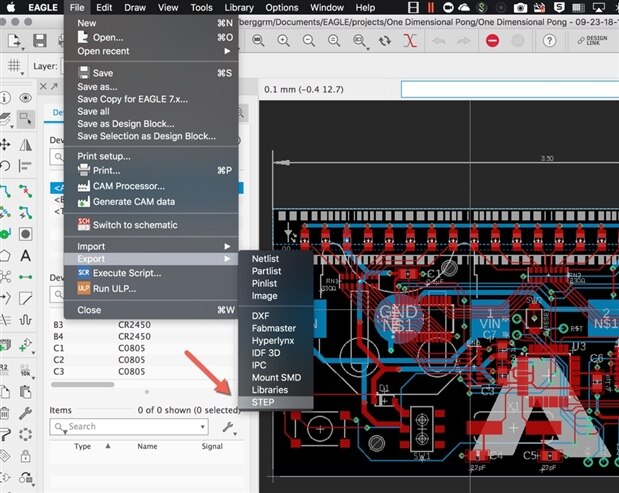
Task: Select the Group selection tool
Action: [x=26, y=118]
